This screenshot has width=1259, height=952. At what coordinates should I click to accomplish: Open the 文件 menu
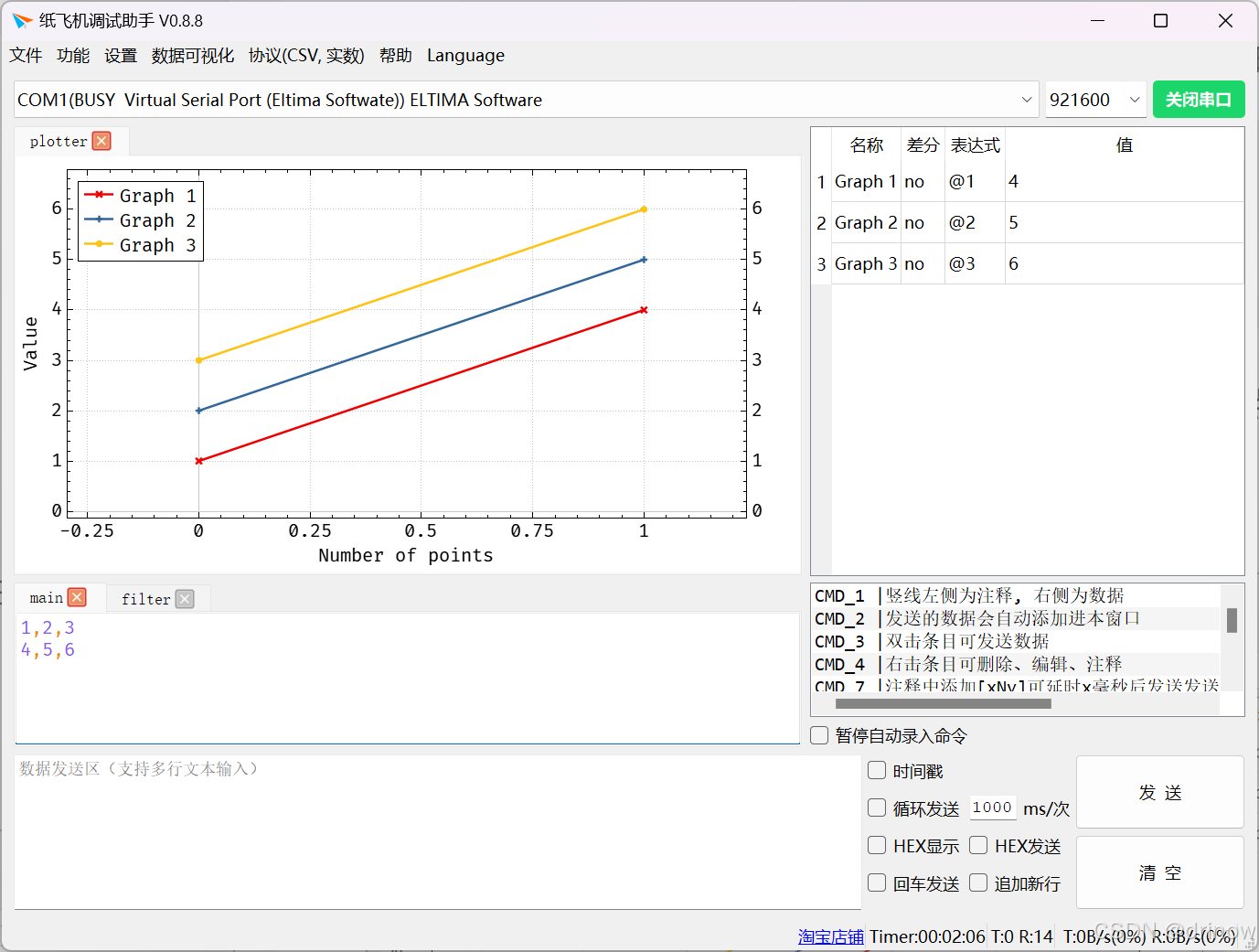(x=26, y=56)
